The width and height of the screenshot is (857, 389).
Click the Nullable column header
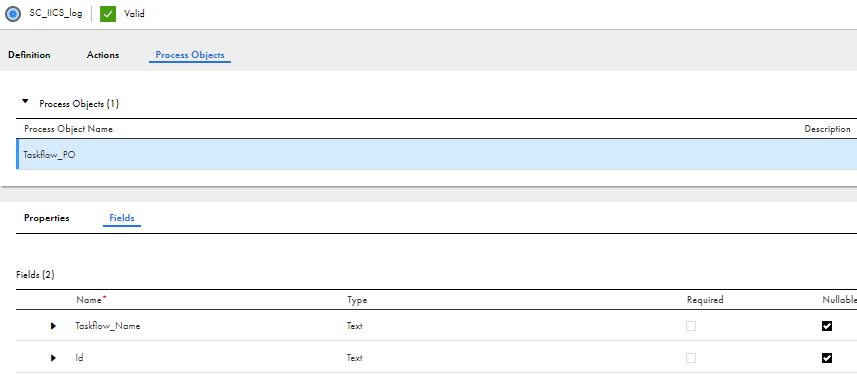[840, 300]
